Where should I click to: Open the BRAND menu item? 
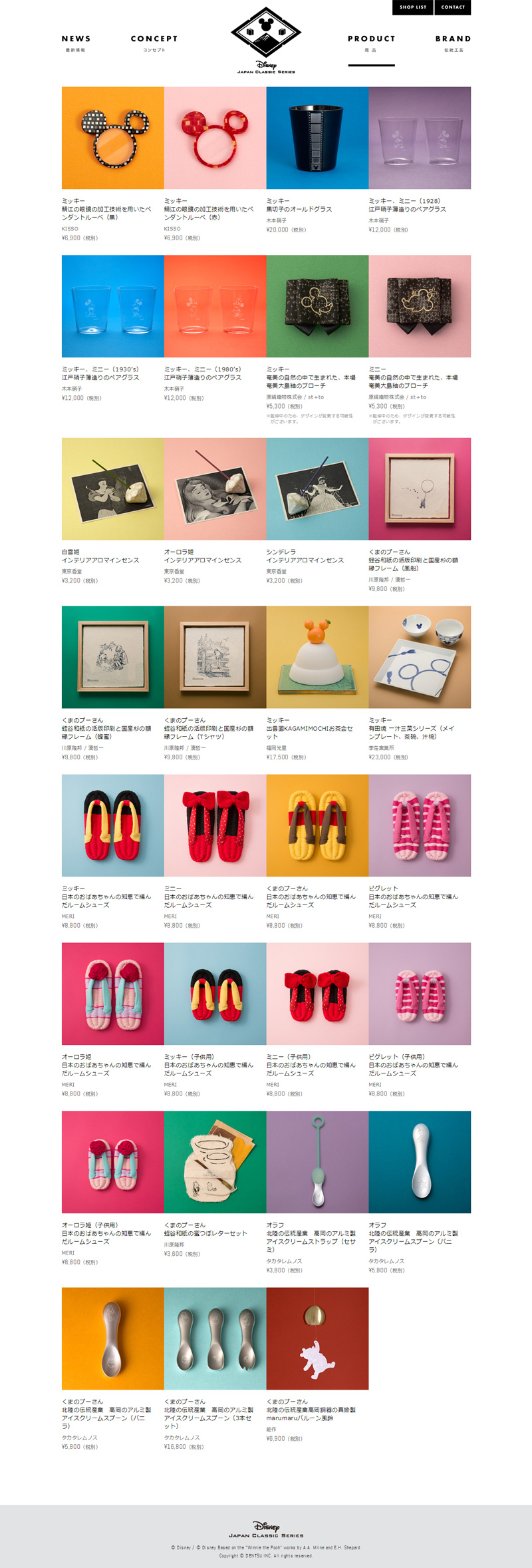(x=454, y=43)
